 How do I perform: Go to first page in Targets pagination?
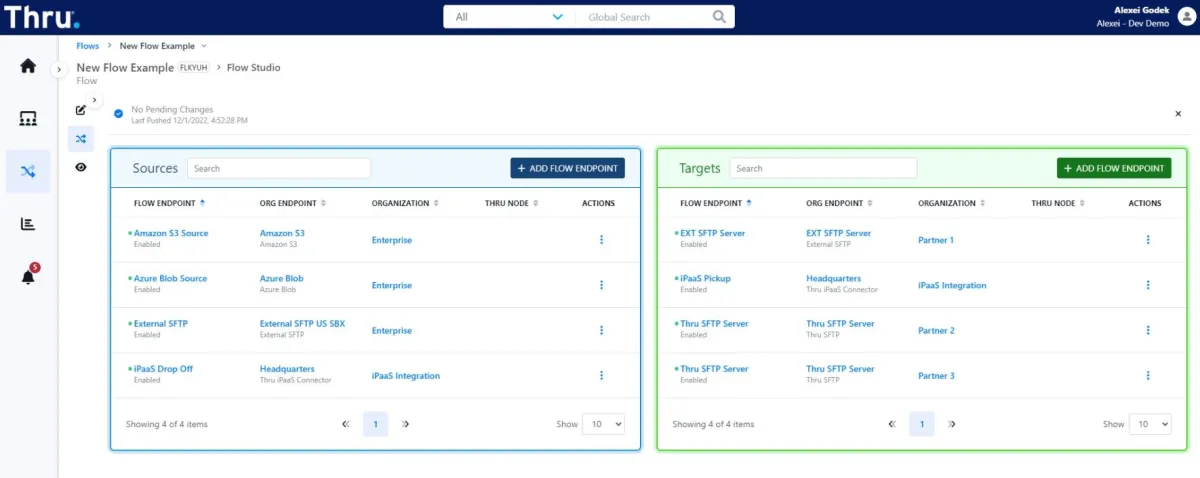tap(892, 424)
